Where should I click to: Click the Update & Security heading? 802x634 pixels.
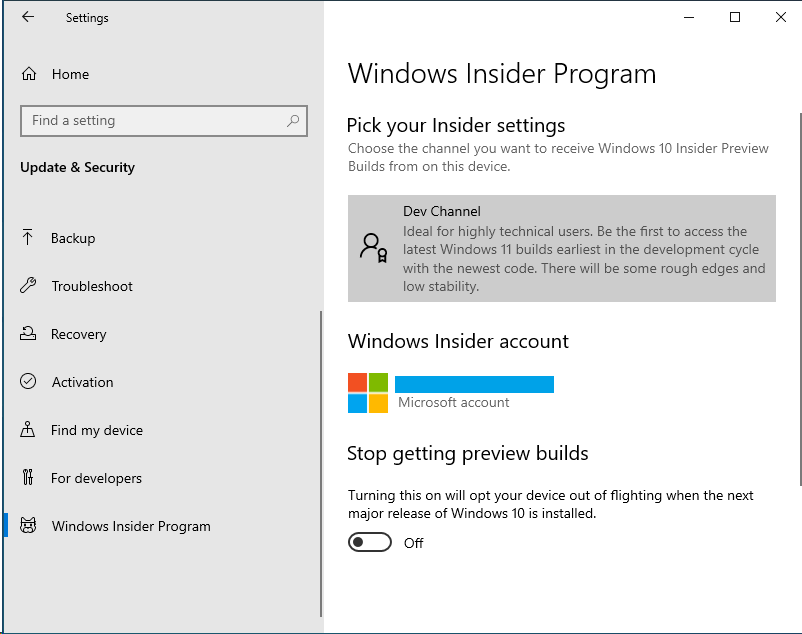(x=78, y=167)
